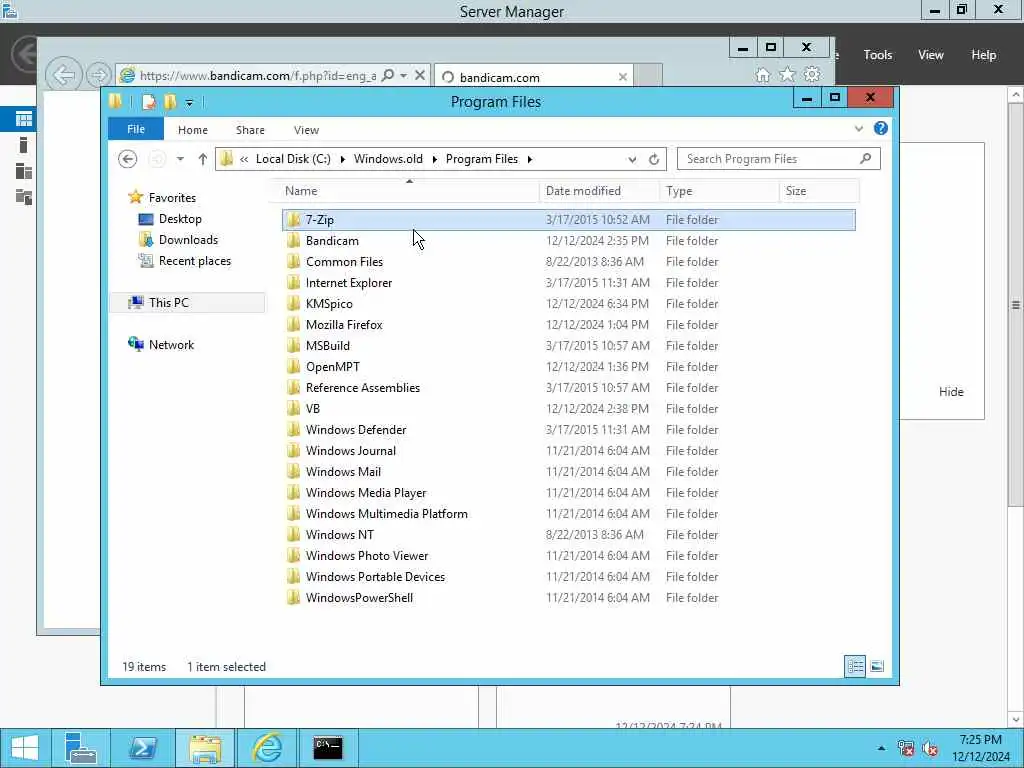Screen dimensions: 1024x768
Task: Go up one folder level arrow
Action: pos(202,159)
